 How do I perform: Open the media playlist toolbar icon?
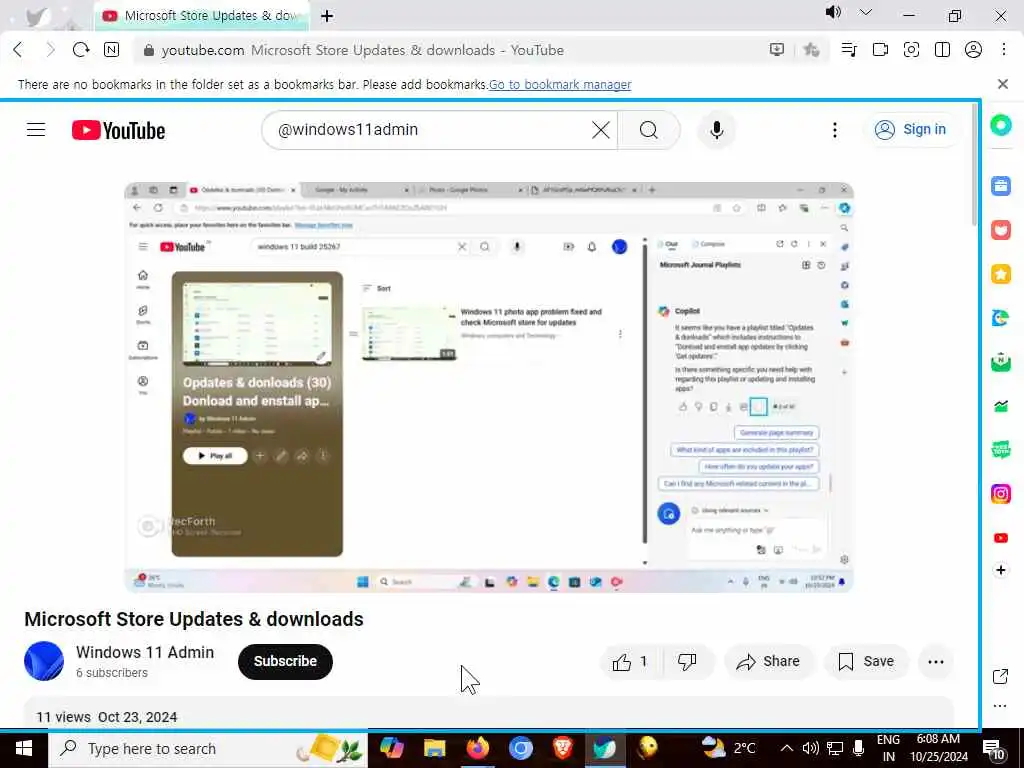pos(849,50)
